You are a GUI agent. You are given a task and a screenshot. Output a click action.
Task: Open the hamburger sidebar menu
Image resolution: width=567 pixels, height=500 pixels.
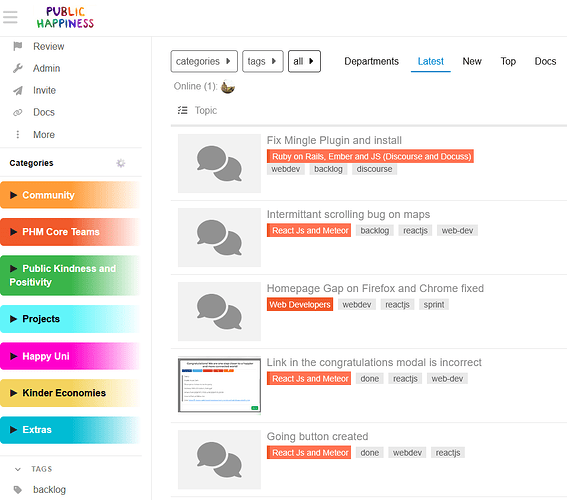[x=10, y=17]
